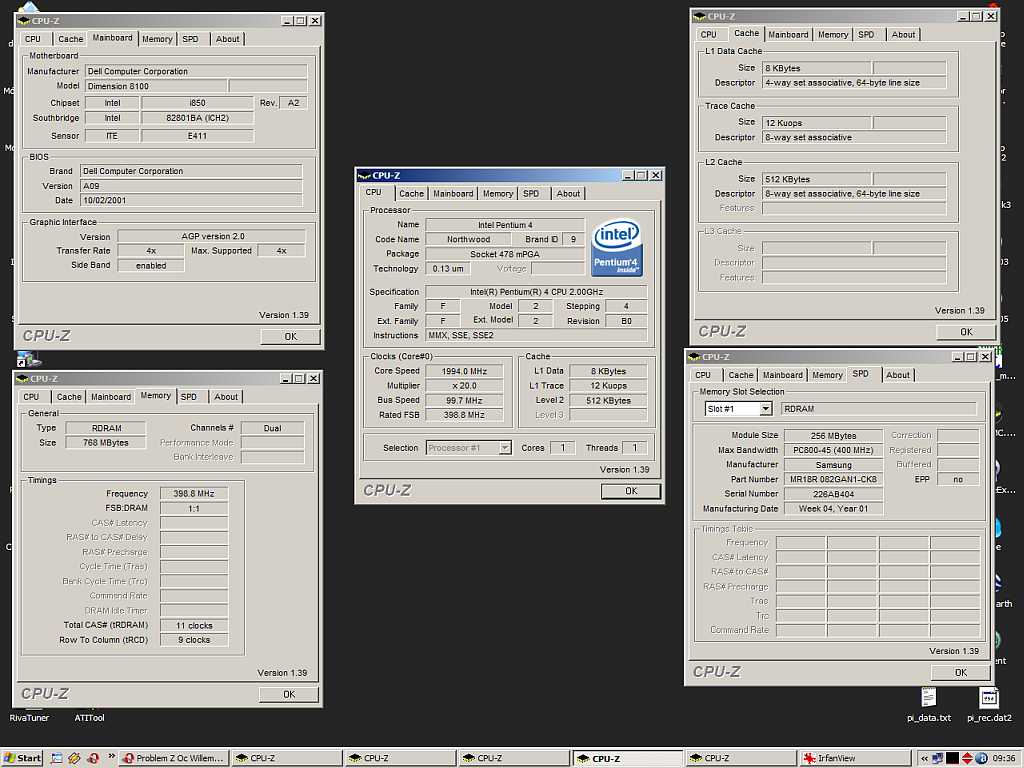Click the 12 Kuops Trace Cache size field
Screen dimensions: 1024x768
(816, 123)
